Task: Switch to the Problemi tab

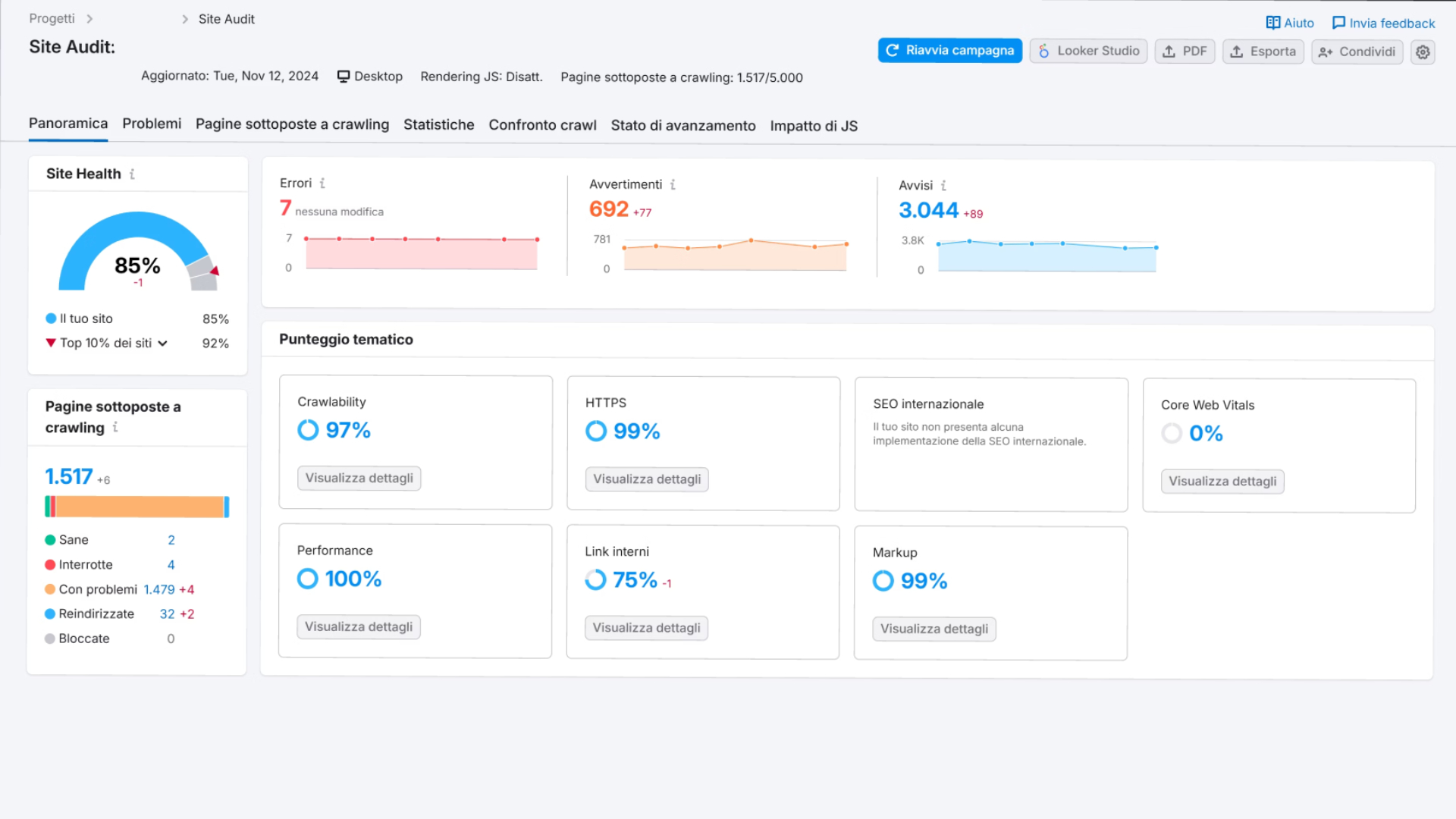Action: (x=152, y=124)
